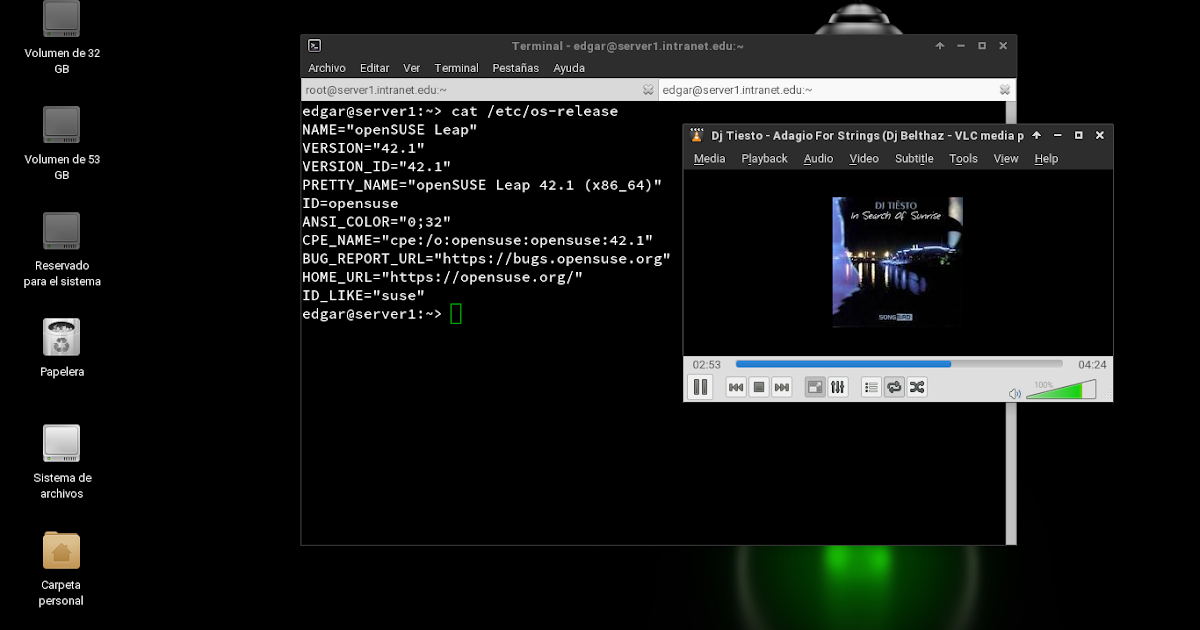Mute audio using the speaker icon
This screenshot has height=630, width=1200.
[1014, 392]
